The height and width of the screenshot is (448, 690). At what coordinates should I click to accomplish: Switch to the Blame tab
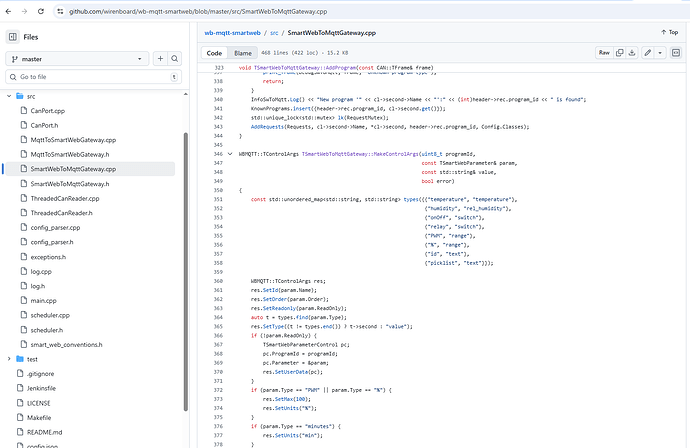click(243, 53)
